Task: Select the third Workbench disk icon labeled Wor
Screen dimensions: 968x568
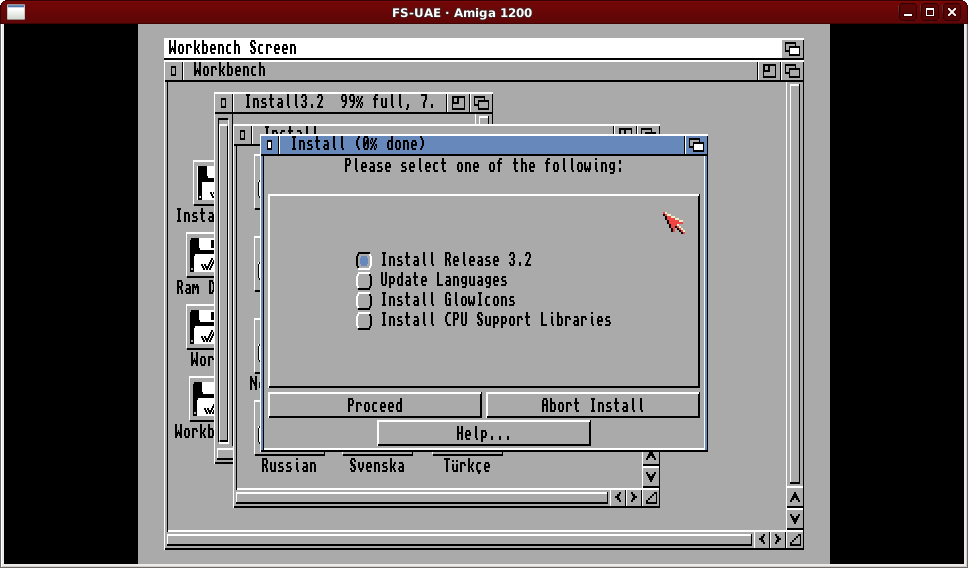Action: click(x=201, y=327)
